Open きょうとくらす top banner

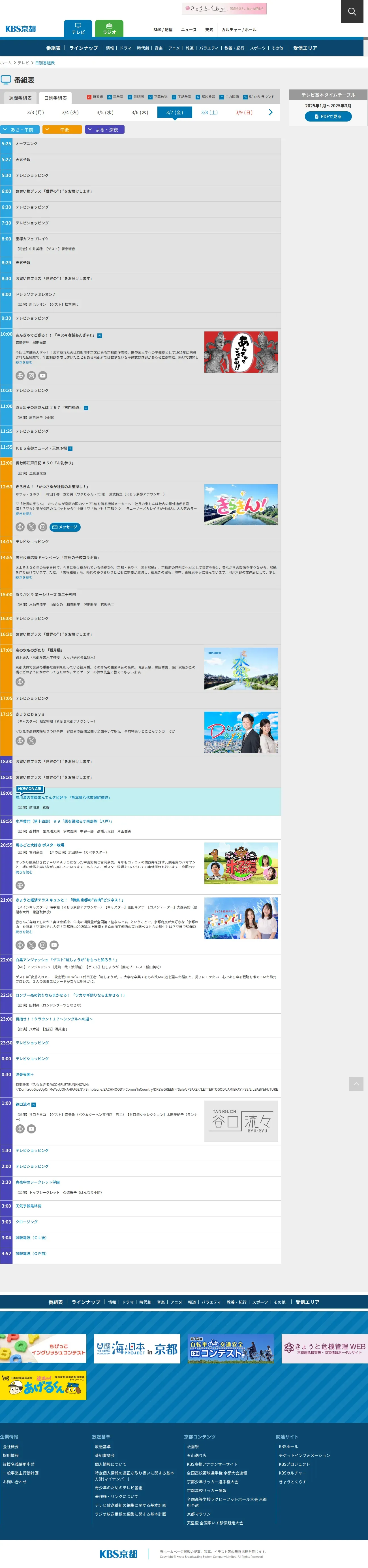(224, 8)
